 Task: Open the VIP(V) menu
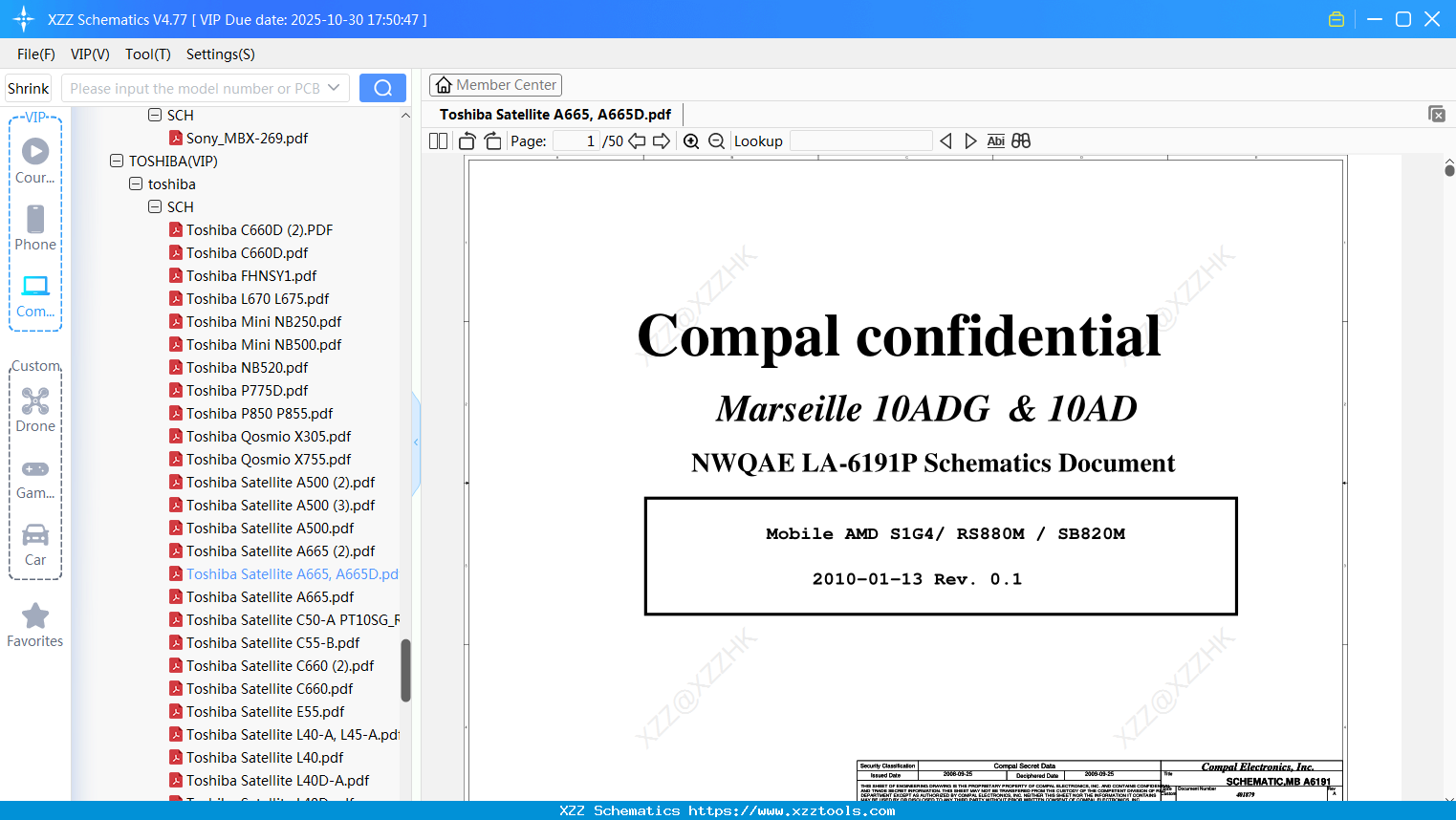coord(90,54)
